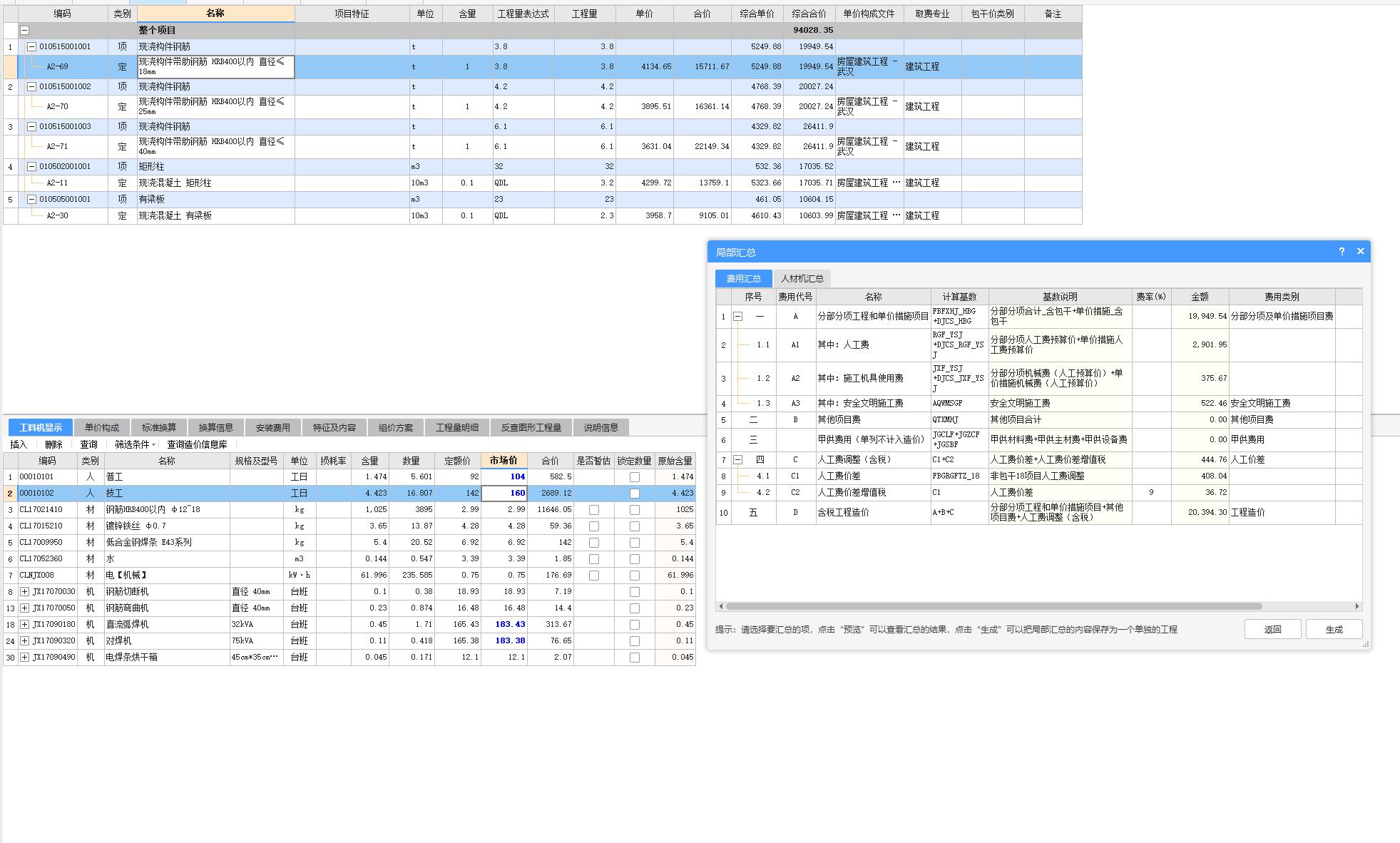The height and width of the screenshot is (843, 1400).
Task: Select row A2-70 in item table
Action: pos(542,106)
